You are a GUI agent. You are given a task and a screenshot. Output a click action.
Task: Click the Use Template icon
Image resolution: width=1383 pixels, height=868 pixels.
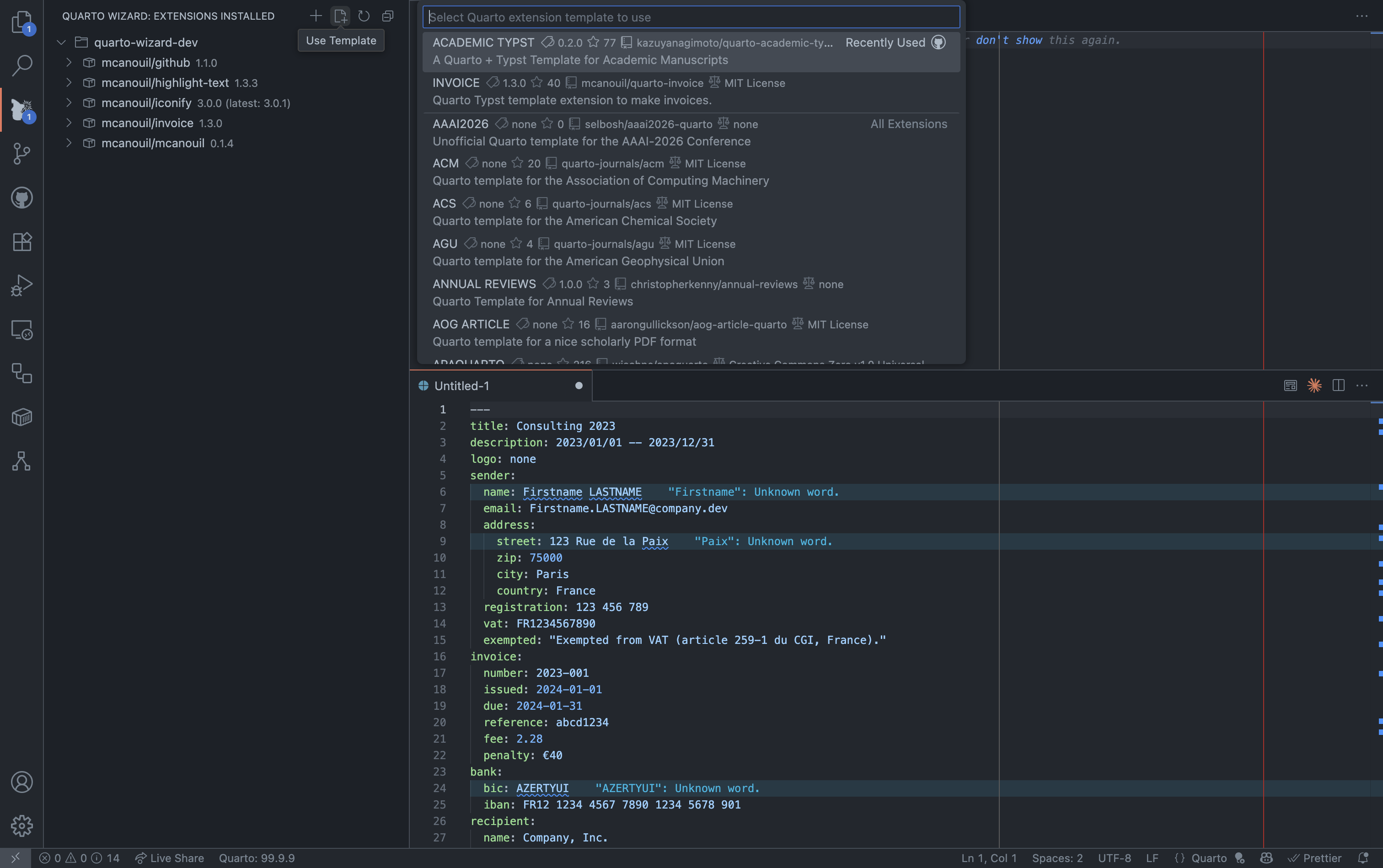(340, 16)
